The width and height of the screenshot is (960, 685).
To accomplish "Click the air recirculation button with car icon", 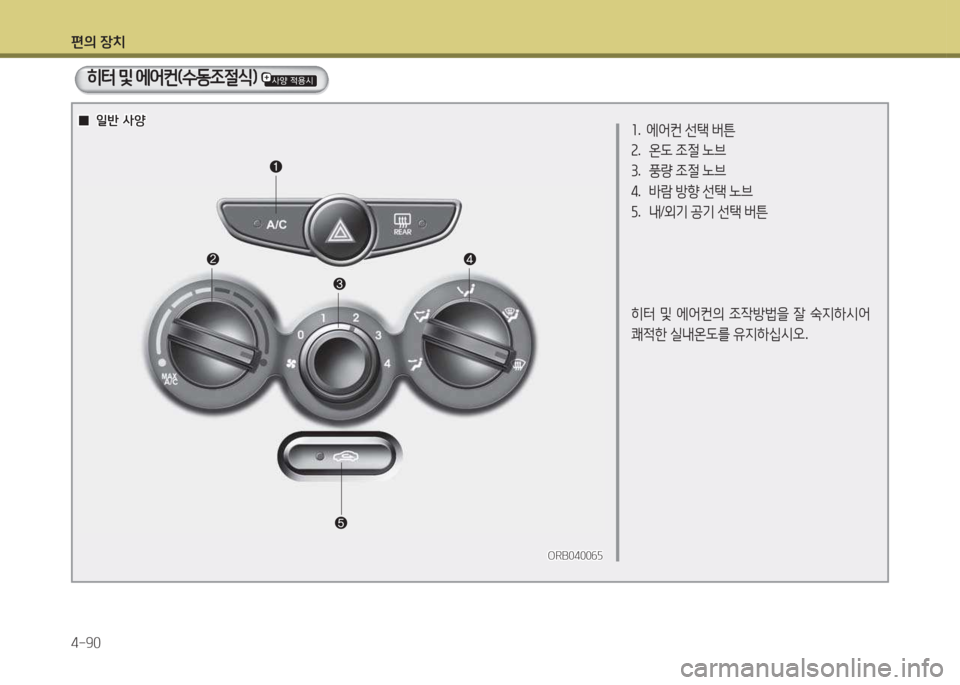I will tap(339, 457).
